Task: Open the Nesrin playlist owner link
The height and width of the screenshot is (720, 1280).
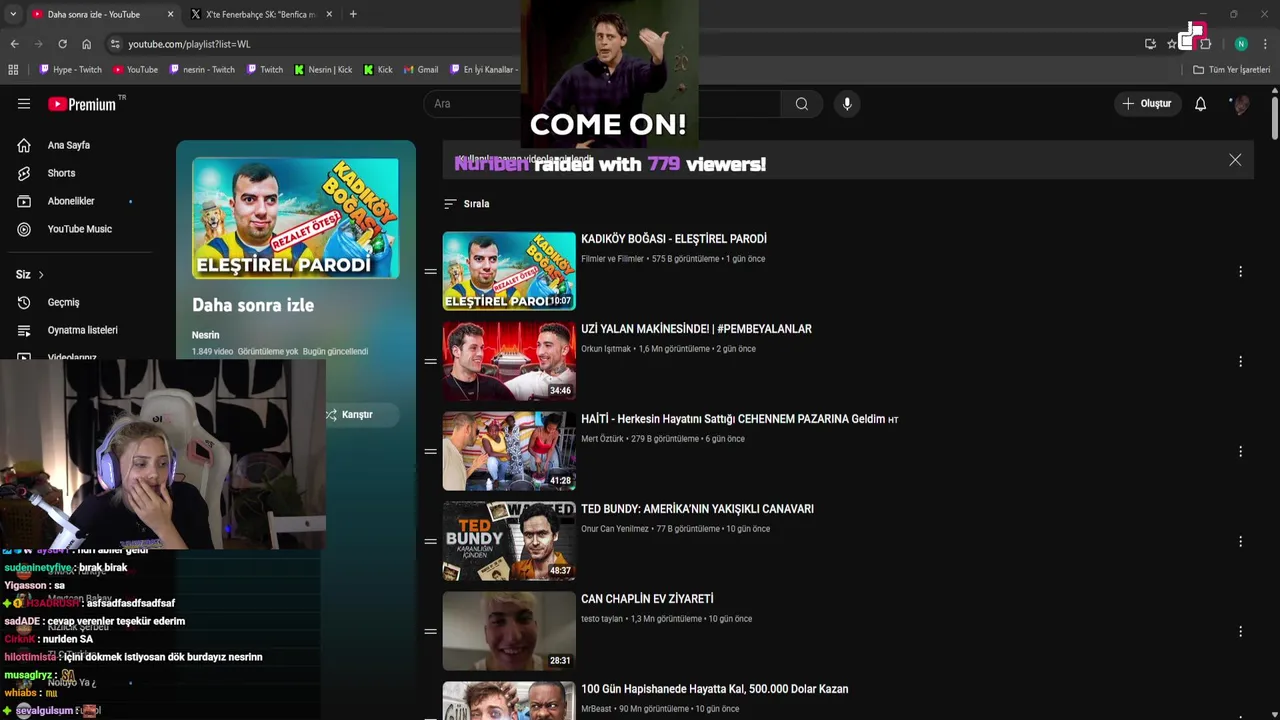Action: pyautogui.click(x=205, y=335)
